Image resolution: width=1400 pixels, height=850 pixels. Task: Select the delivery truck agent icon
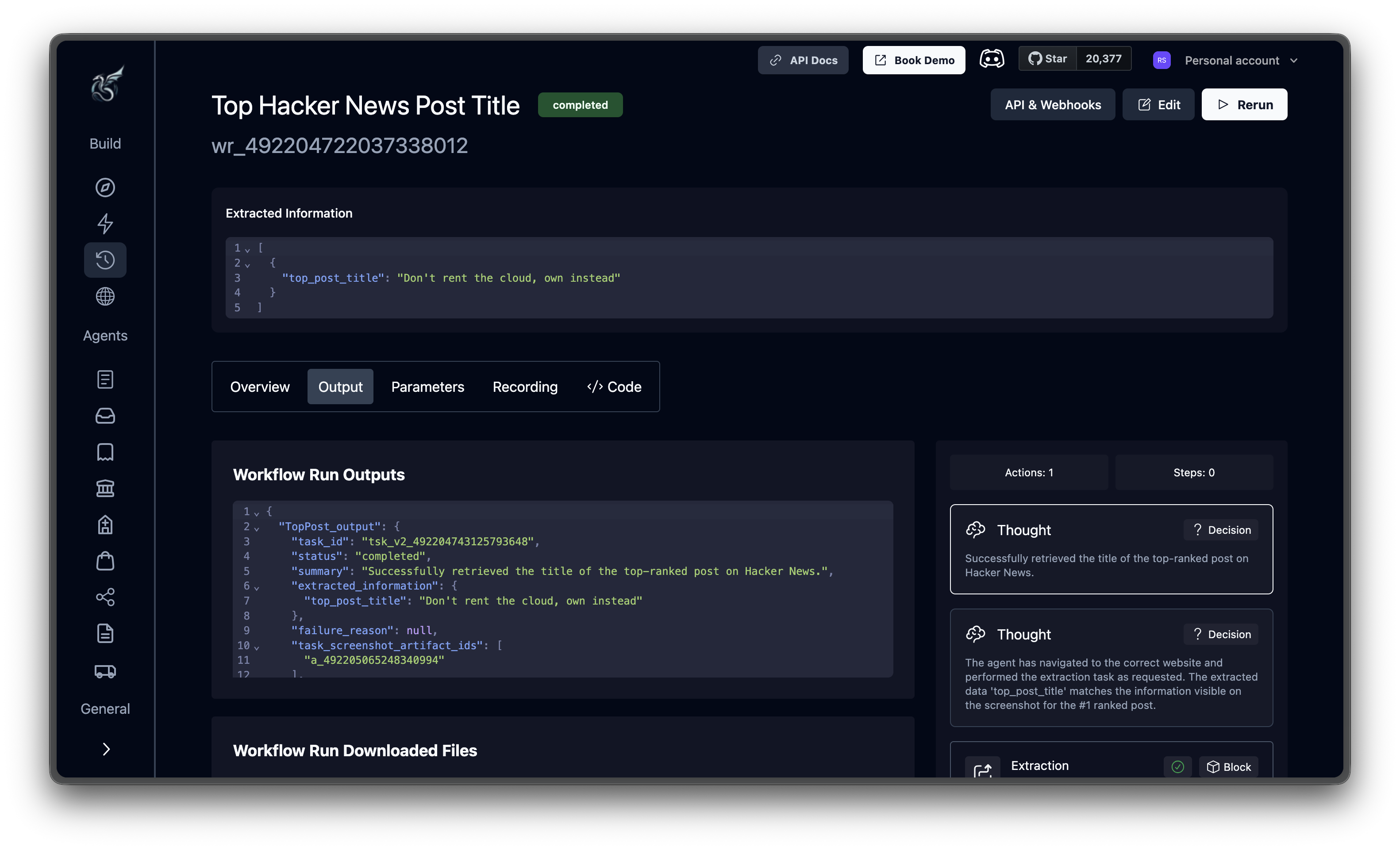click(x=105, y=672)
